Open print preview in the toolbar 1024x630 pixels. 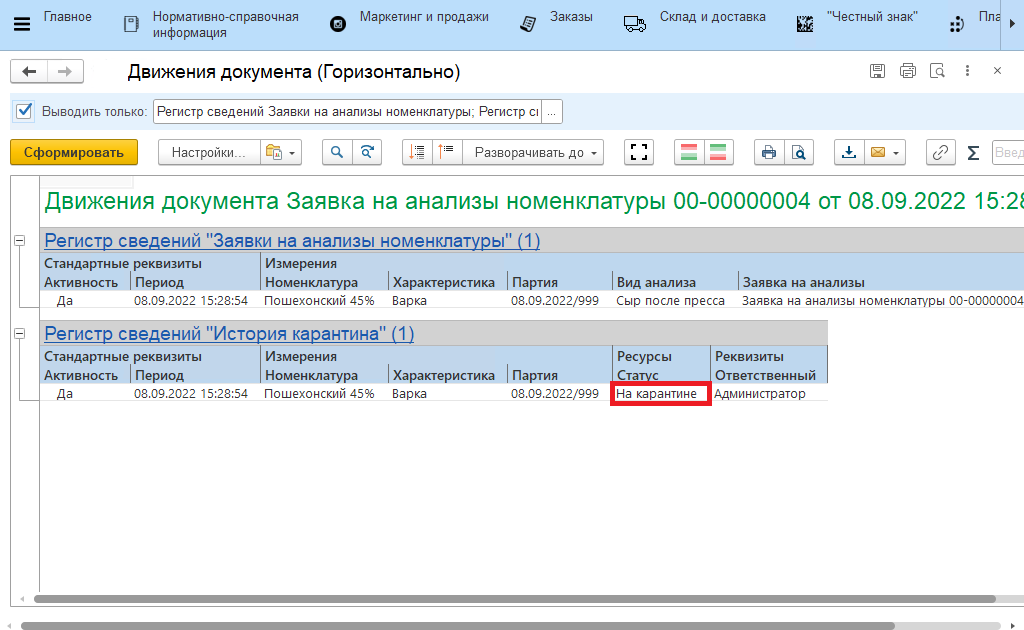798,152
